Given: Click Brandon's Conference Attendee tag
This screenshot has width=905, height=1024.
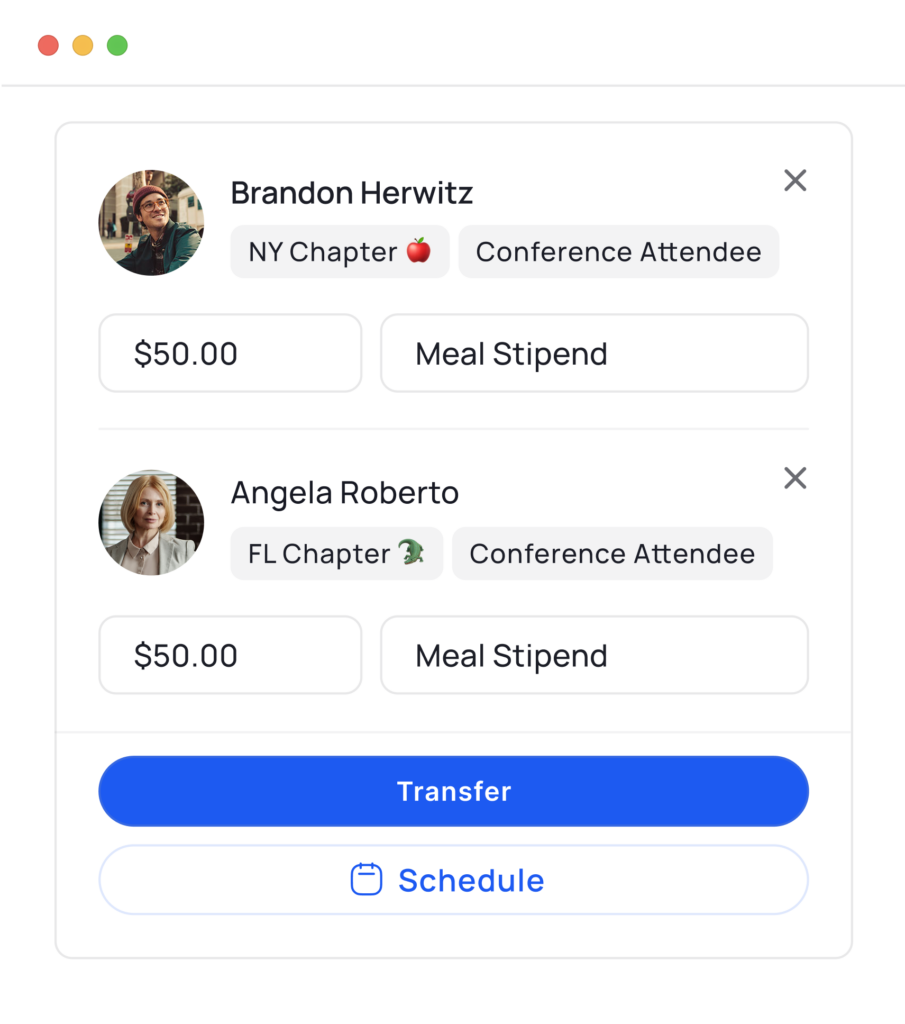Looking at the screenshot, I should (619, 251).
